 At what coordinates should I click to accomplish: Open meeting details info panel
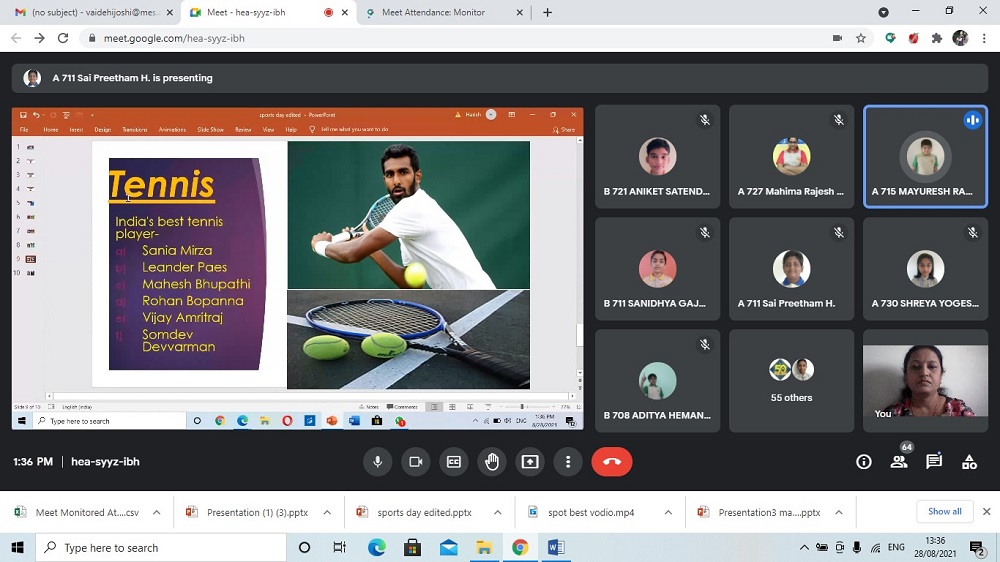coord(864,462)
